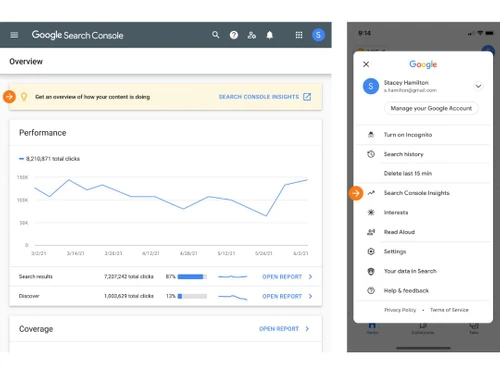
Task: Click the external link icon beside Search Console Insights
Action: click(x=307, y=97)
